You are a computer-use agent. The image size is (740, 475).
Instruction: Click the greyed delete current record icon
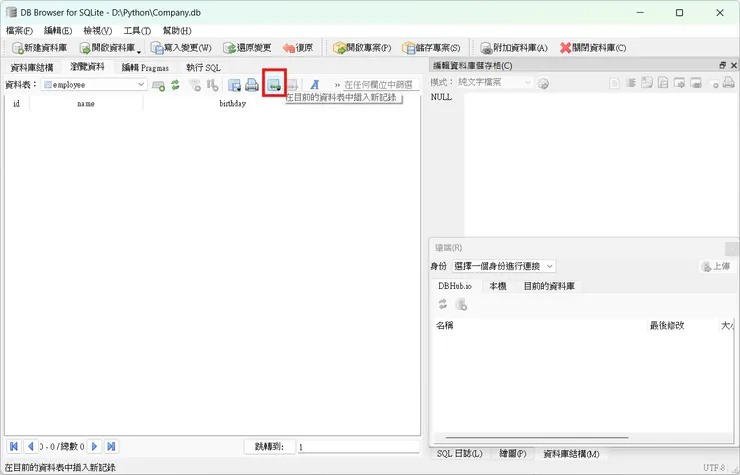tap(293, 85)
